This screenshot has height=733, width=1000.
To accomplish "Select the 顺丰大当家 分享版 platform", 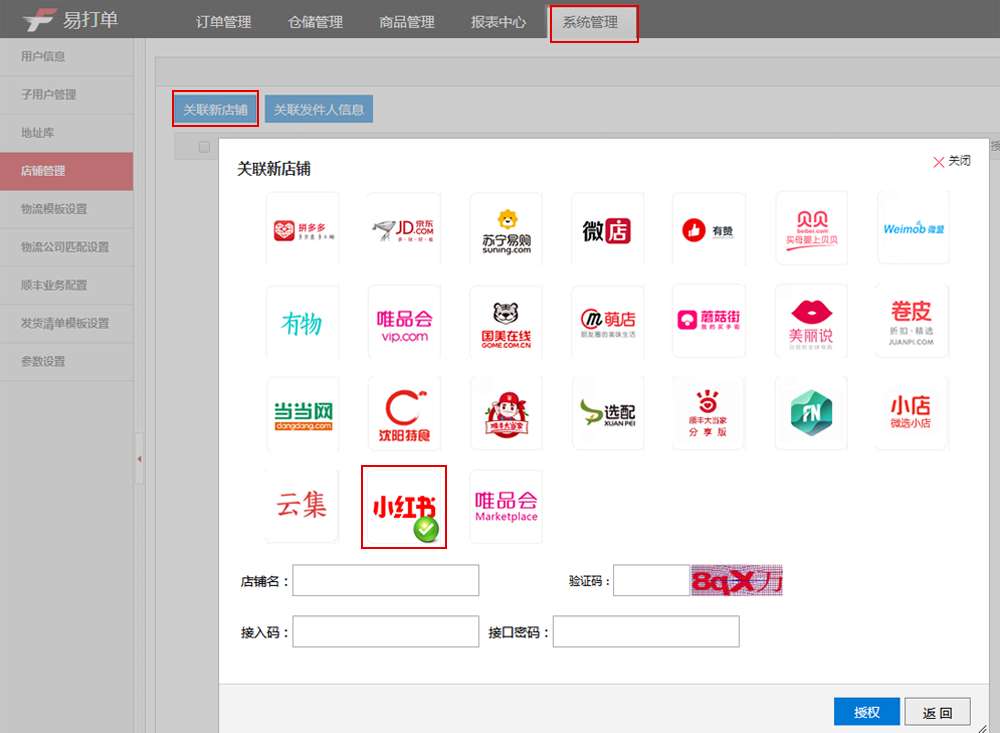I will 709,413.
